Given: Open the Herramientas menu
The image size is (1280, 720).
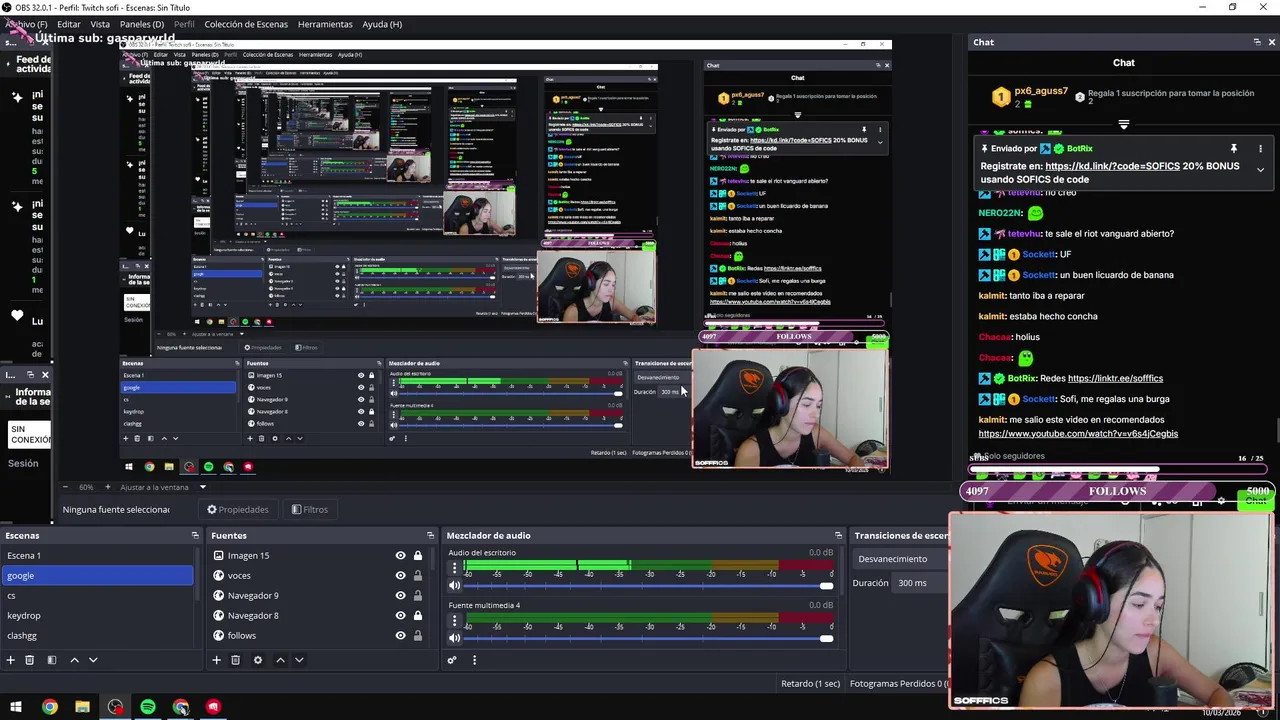Looking at the screenshot, I should coord(325,24).
